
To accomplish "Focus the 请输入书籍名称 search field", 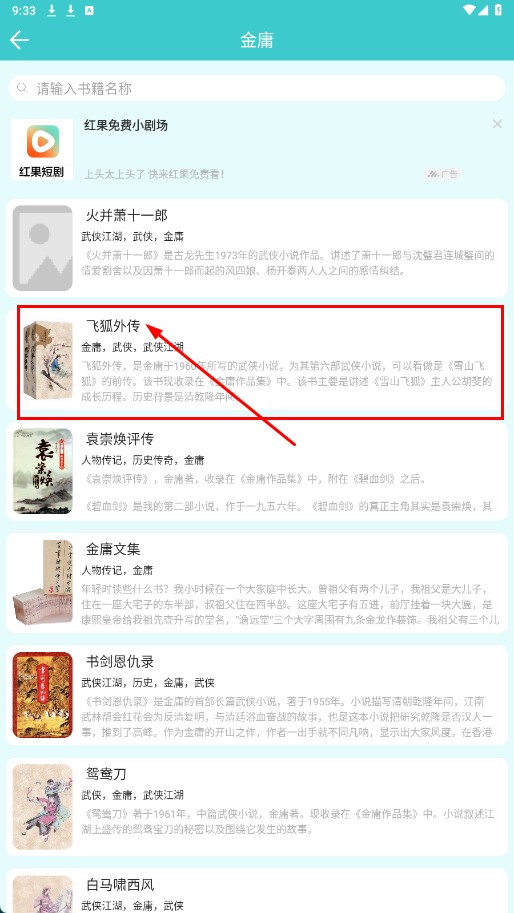I will point(257,89).
